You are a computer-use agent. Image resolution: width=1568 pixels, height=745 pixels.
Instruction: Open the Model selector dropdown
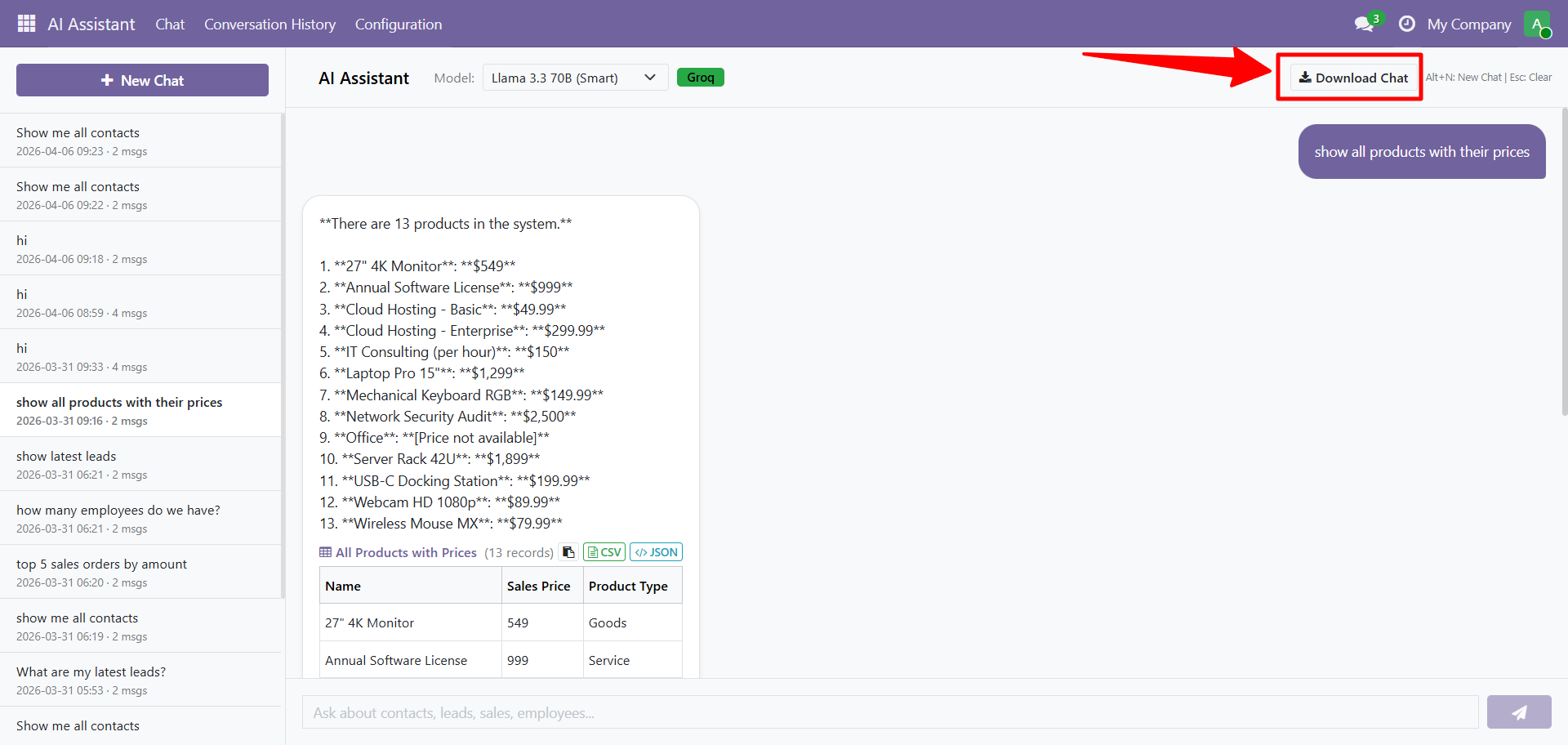575,77
